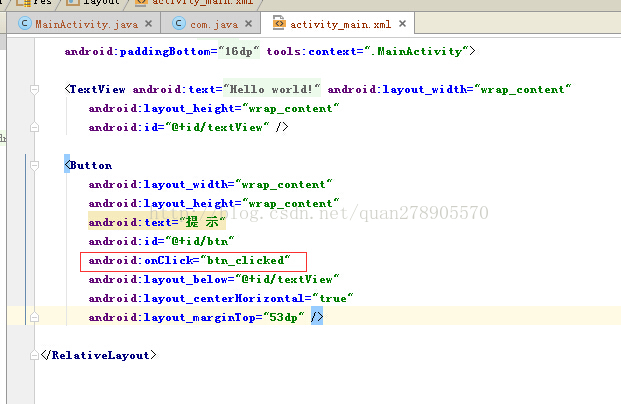621x404 pixels.
Task: Click the com.java class file icon
Action: (179, 22)
